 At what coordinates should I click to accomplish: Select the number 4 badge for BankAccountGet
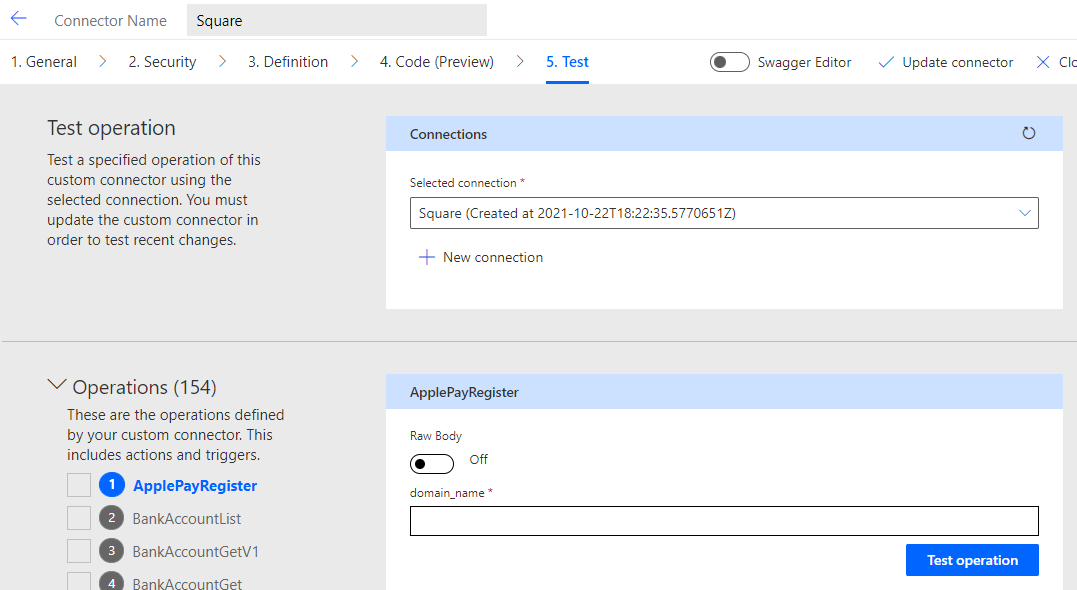point(111,581)
